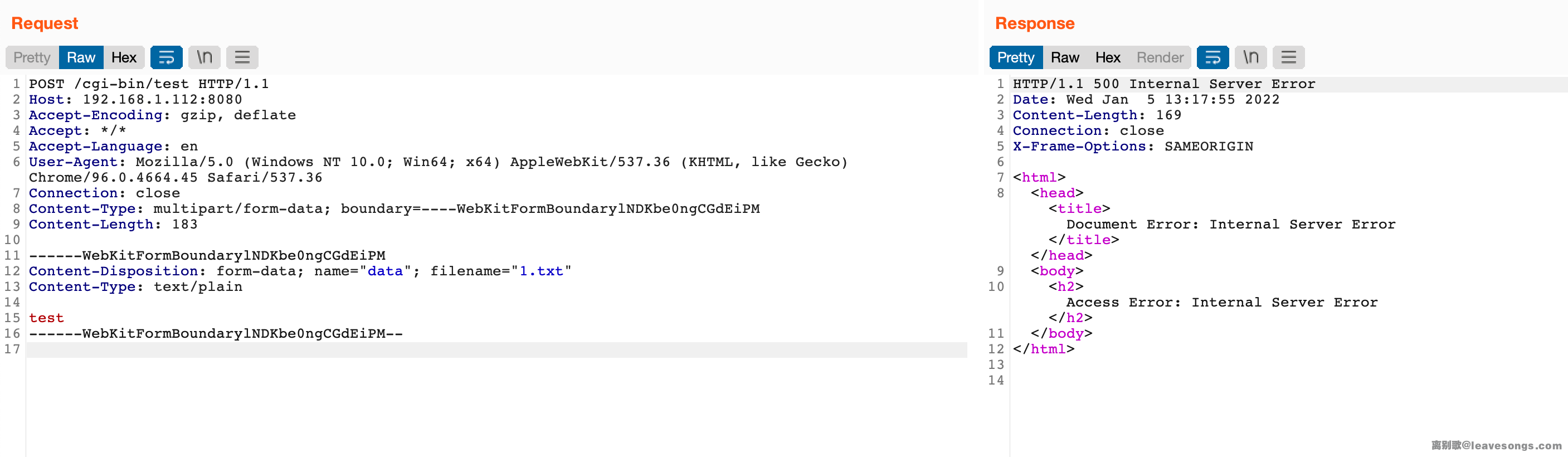
Task: Click the filename "1.txt" value in the request
Action: (x=541, y=271)
